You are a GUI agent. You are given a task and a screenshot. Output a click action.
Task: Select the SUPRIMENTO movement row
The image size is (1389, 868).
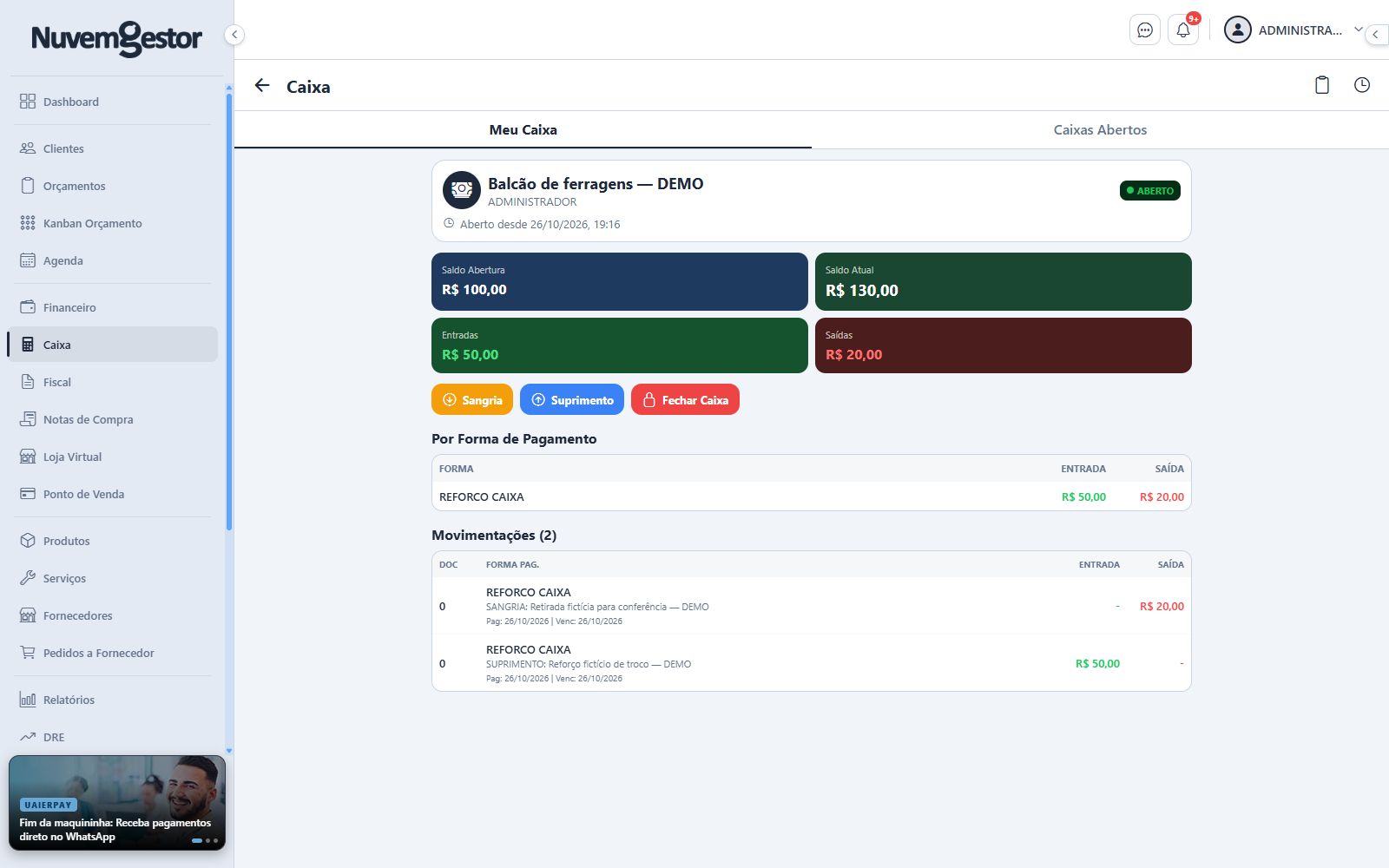tap(812, 663)
